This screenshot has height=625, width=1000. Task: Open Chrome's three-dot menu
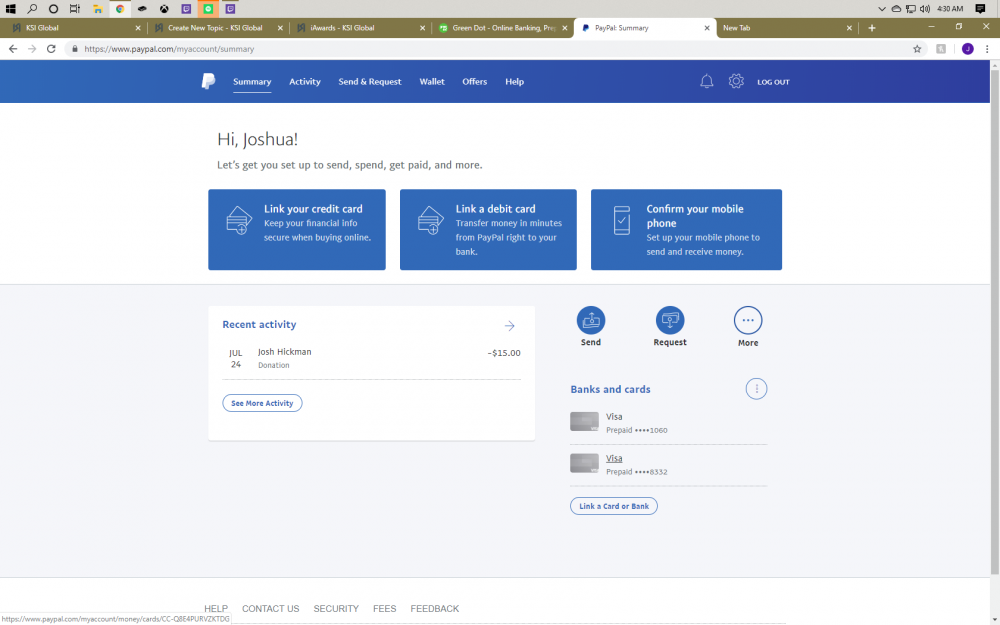tap(987, 48)
